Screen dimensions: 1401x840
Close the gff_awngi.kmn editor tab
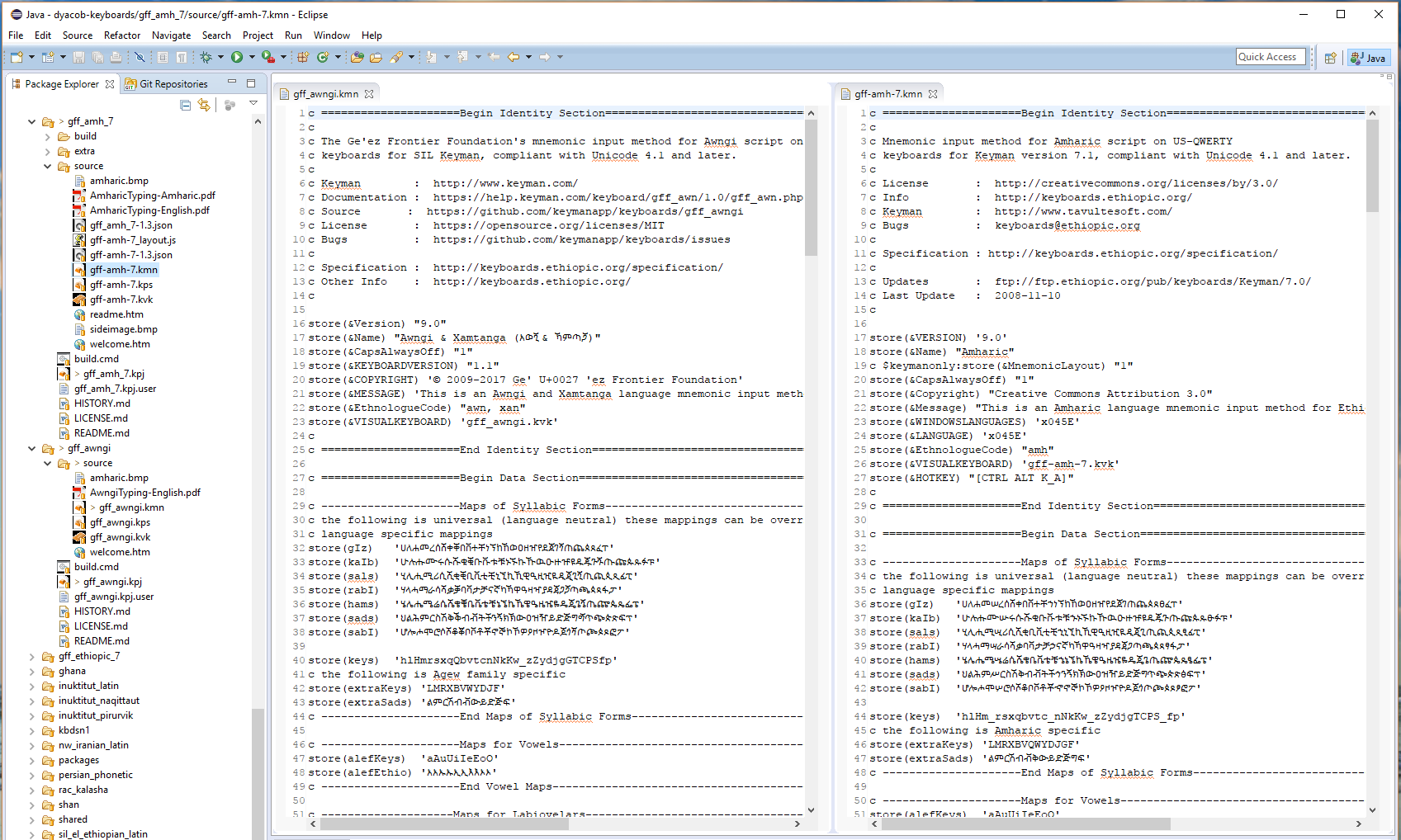(x=369, y=93)
